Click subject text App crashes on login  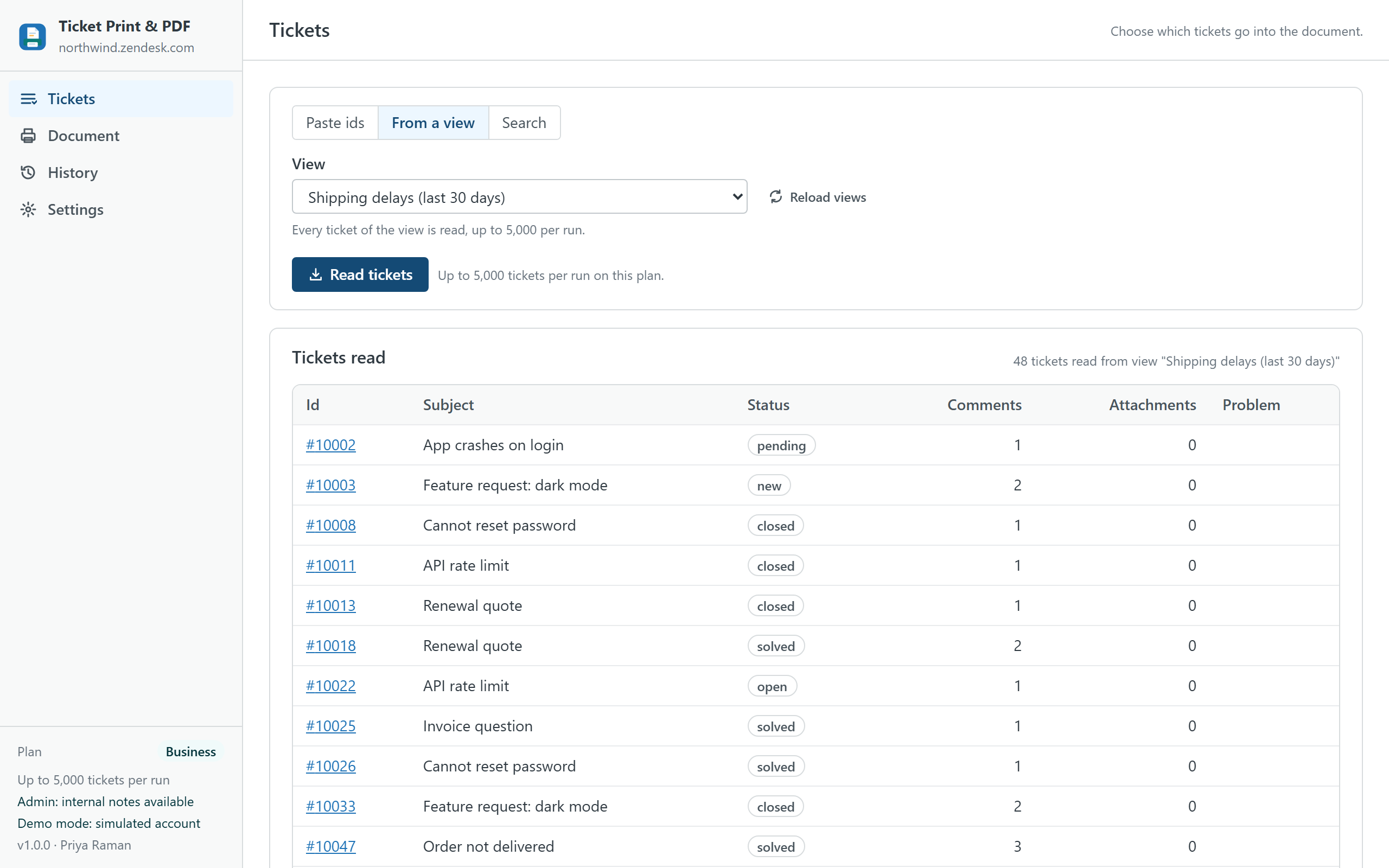(x=493, y=445)
